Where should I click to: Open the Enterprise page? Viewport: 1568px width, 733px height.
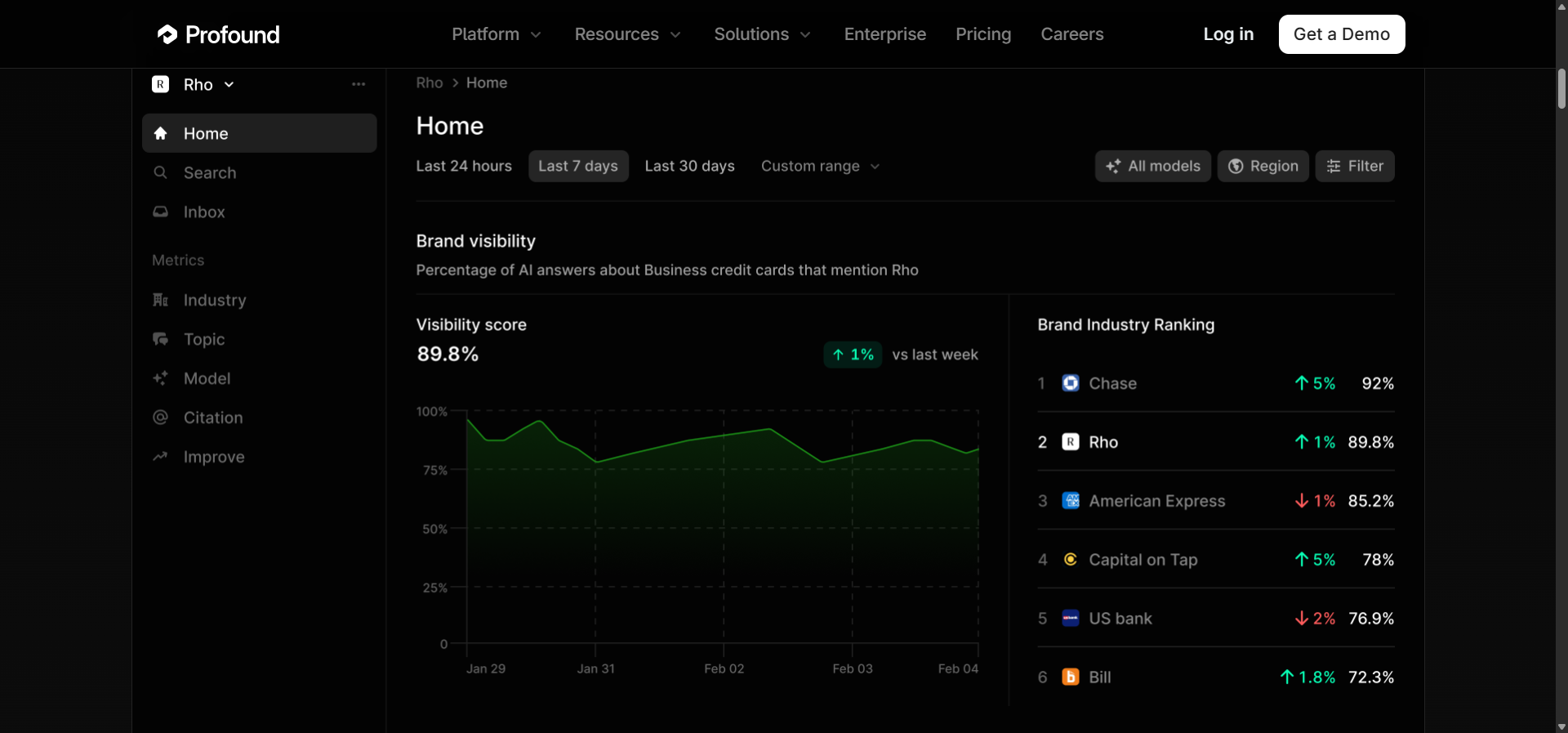pos(885,34)
